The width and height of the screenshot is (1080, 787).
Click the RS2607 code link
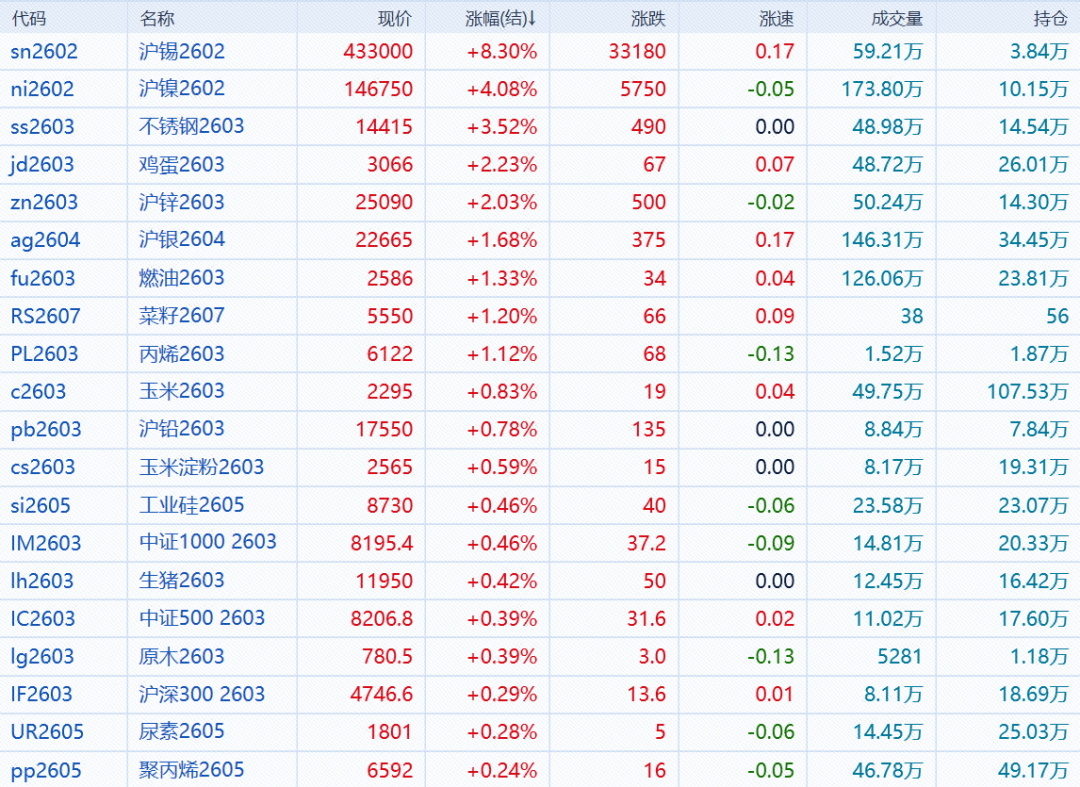(x=45, y=316)
